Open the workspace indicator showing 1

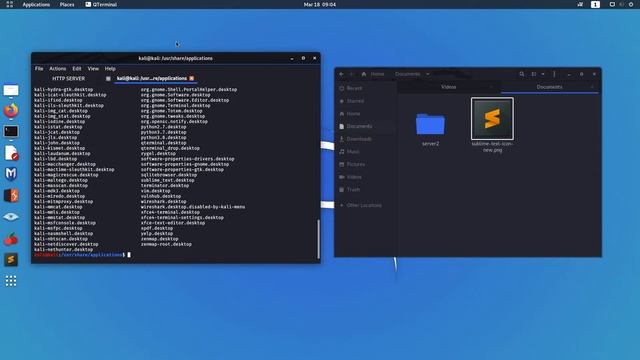click(x=595, y=4)
